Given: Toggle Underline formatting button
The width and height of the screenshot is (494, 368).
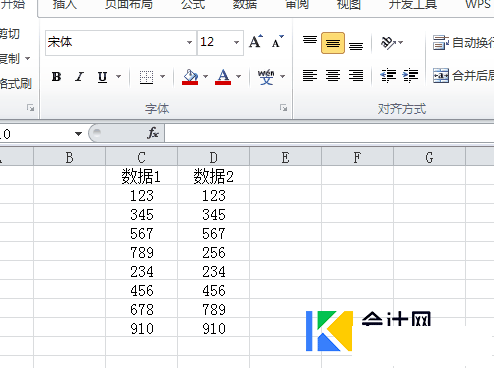Looking at the screenshot, I should click(103, 77).
